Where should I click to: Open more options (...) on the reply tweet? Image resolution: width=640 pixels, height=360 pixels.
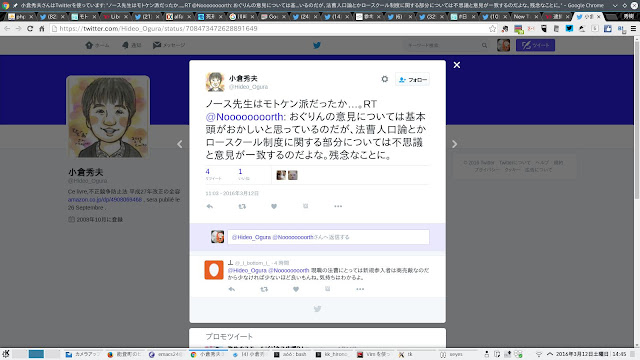[360, 289]
